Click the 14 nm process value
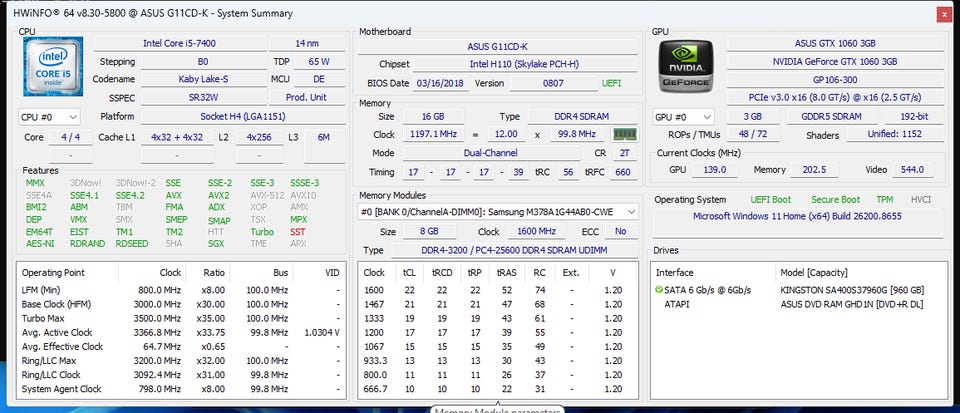The image size is (960, 413). coord(306,43)
